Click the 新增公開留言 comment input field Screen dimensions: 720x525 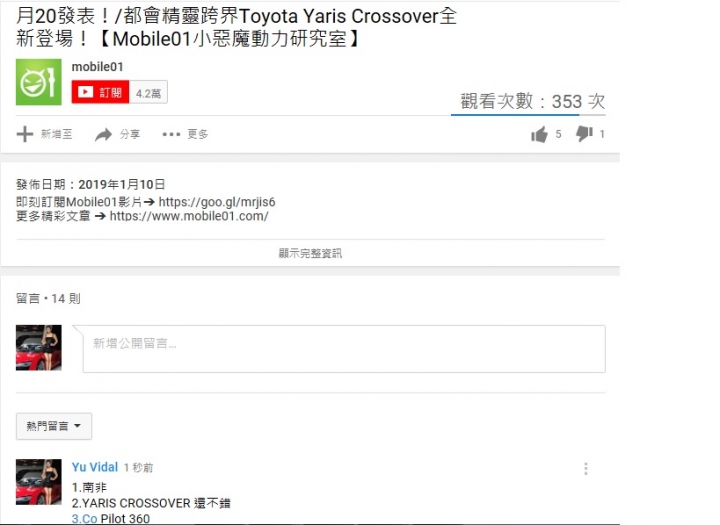coord(344,349)
